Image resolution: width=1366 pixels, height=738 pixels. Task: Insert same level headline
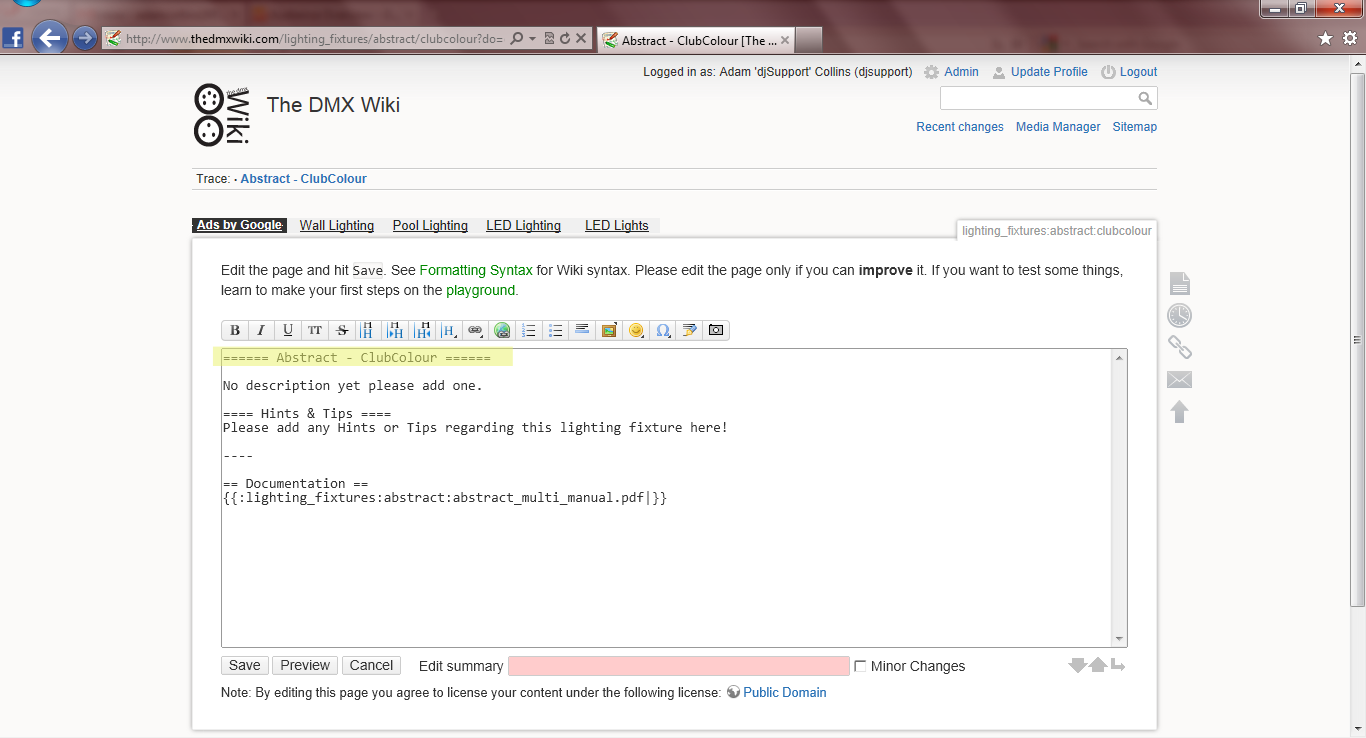367,330
